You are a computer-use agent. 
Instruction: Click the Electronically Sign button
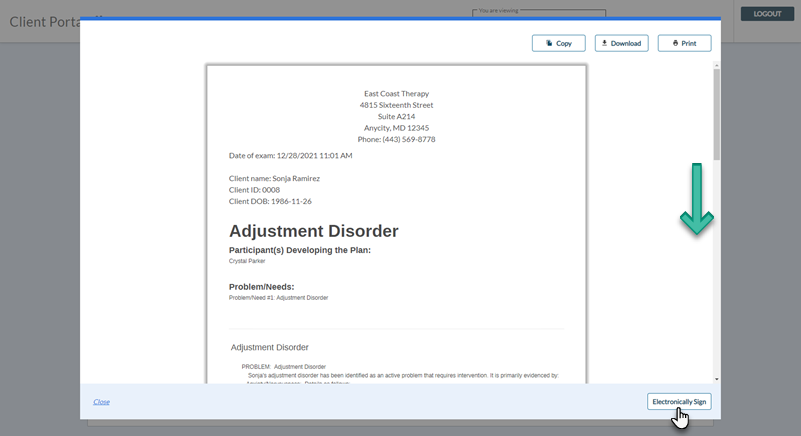pos(679,401)
